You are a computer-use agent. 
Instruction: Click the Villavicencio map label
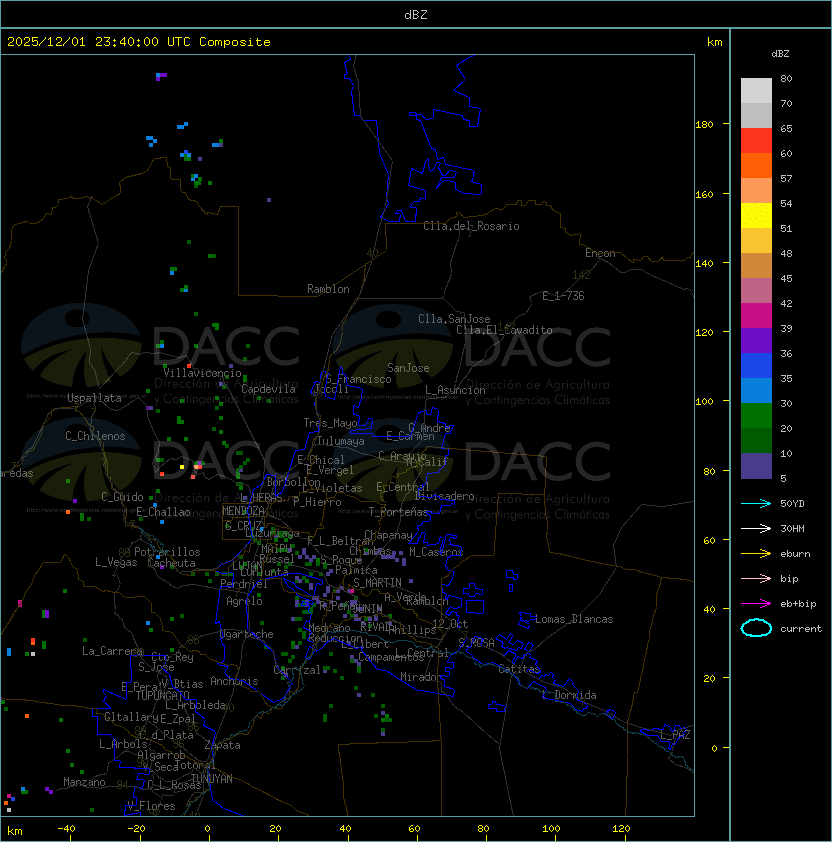[203, 373]
